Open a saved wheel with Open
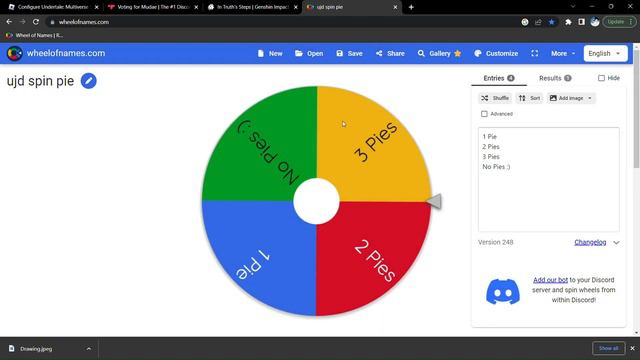 309,53
